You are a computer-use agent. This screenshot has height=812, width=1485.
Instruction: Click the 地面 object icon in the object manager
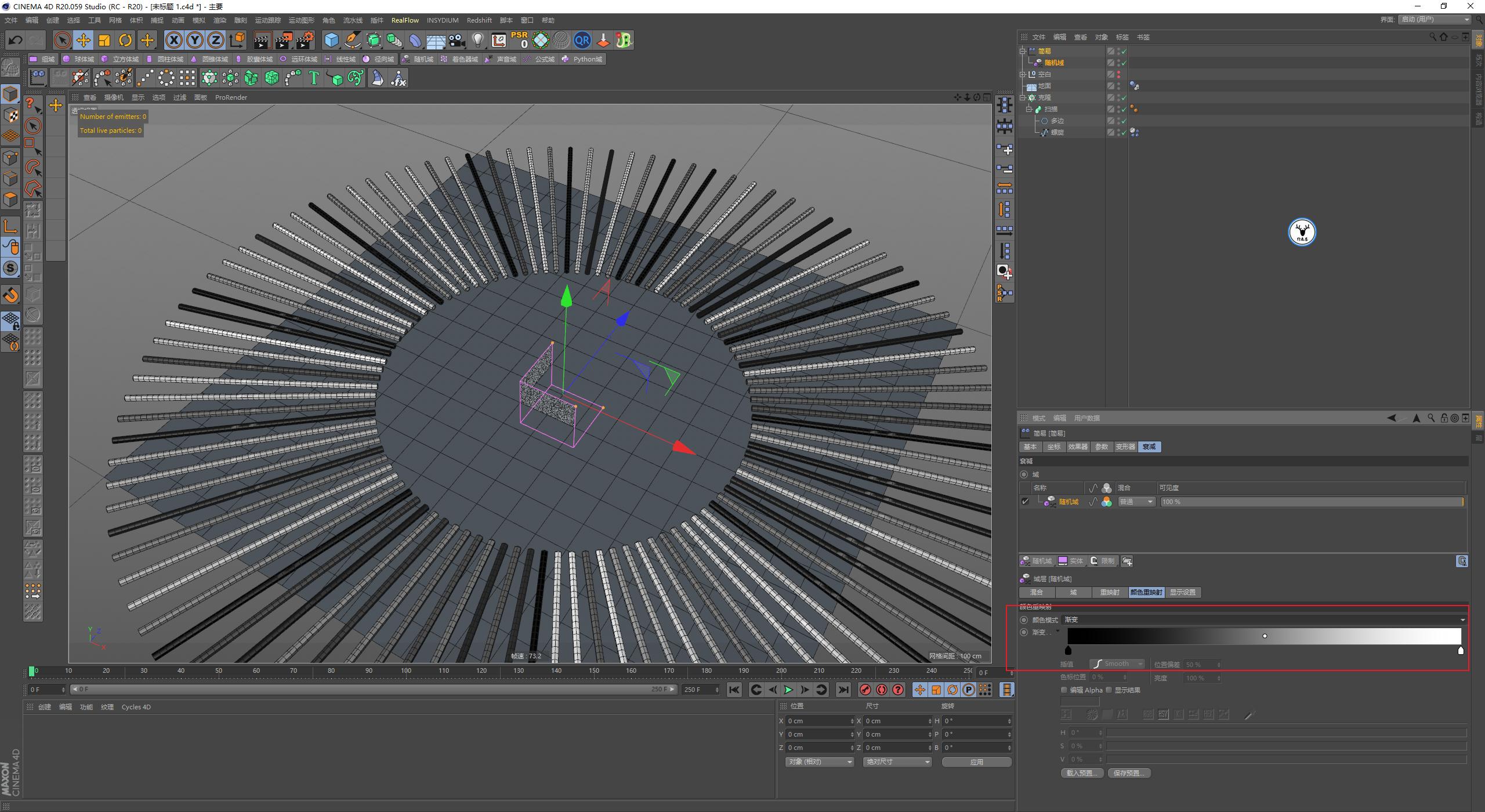1031,85
